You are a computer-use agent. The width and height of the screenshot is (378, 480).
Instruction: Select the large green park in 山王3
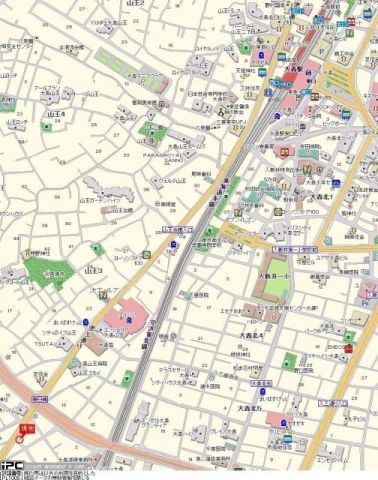[50, 272]
